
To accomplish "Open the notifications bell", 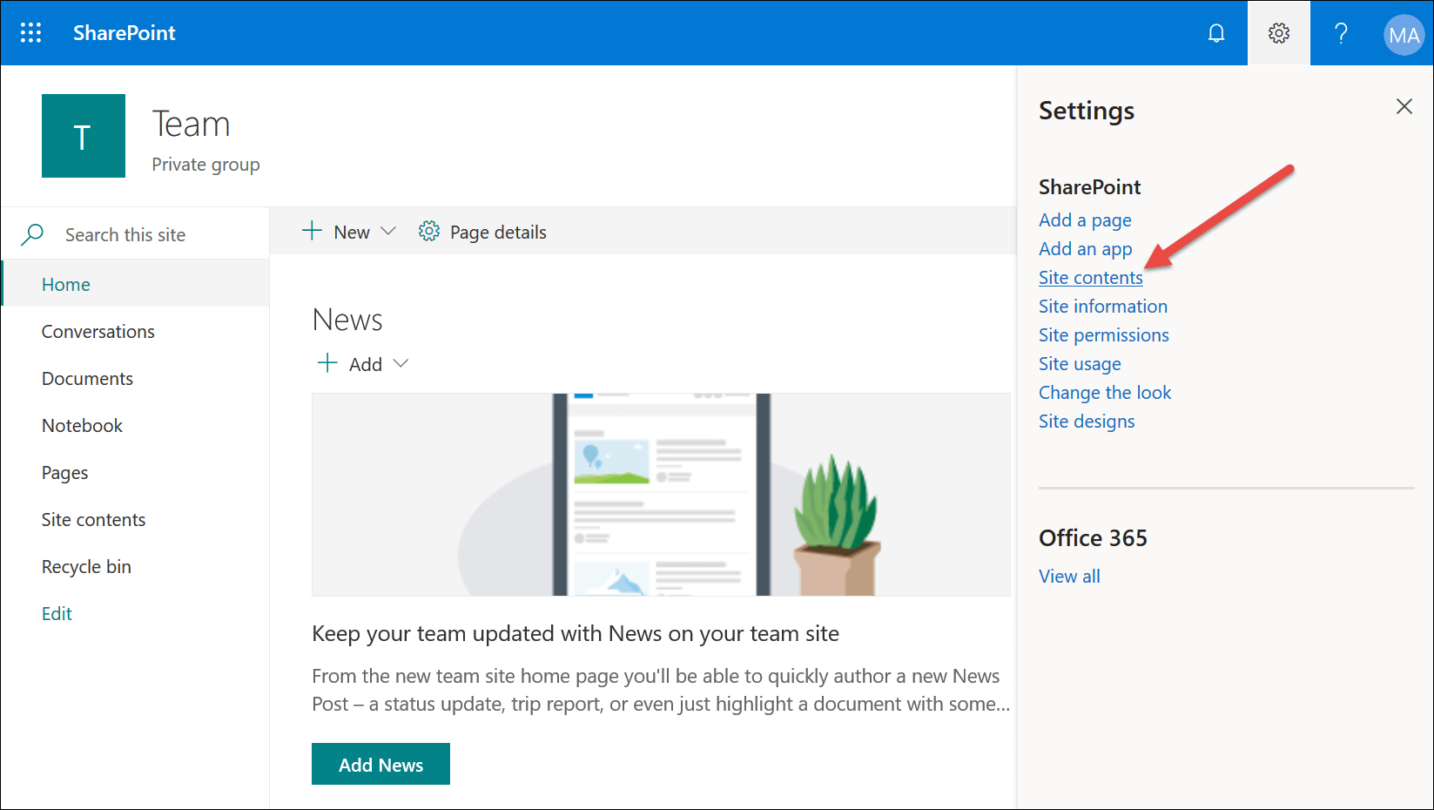I will [x=1216, y=33].
